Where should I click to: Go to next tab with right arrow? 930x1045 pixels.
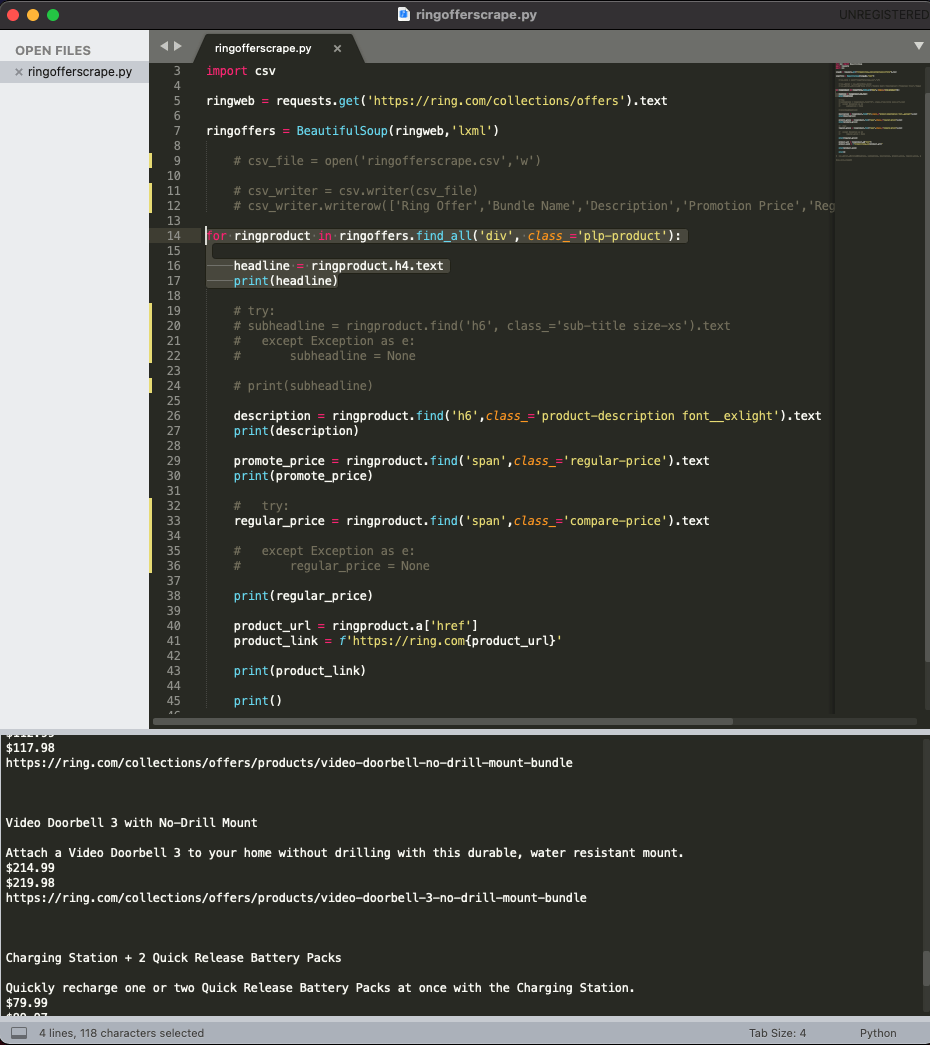(x=178, y=46)
